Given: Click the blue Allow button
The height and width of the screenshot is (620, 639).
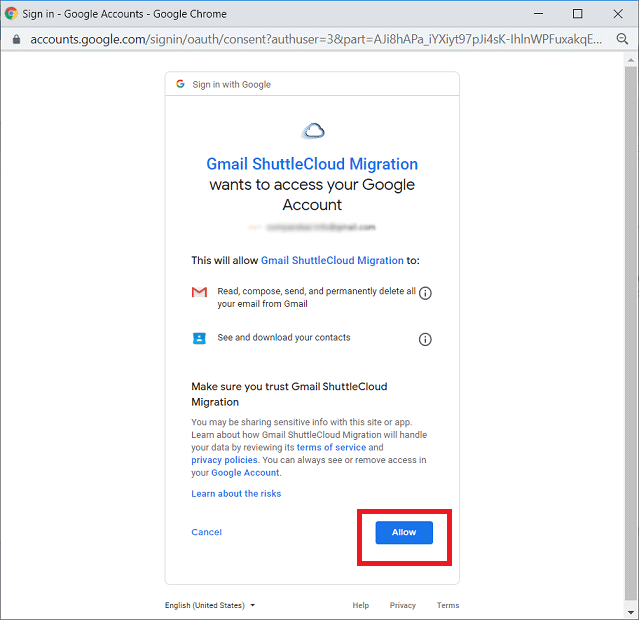Looking at the screenshot, I should pyautogui.click(x=404, y=532).
